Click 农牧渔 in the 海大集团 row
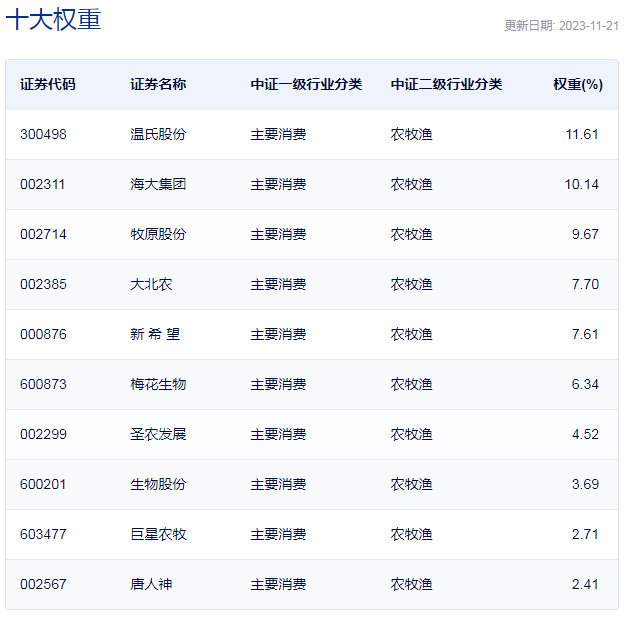The image size is (627, 619). click(411, 184)
